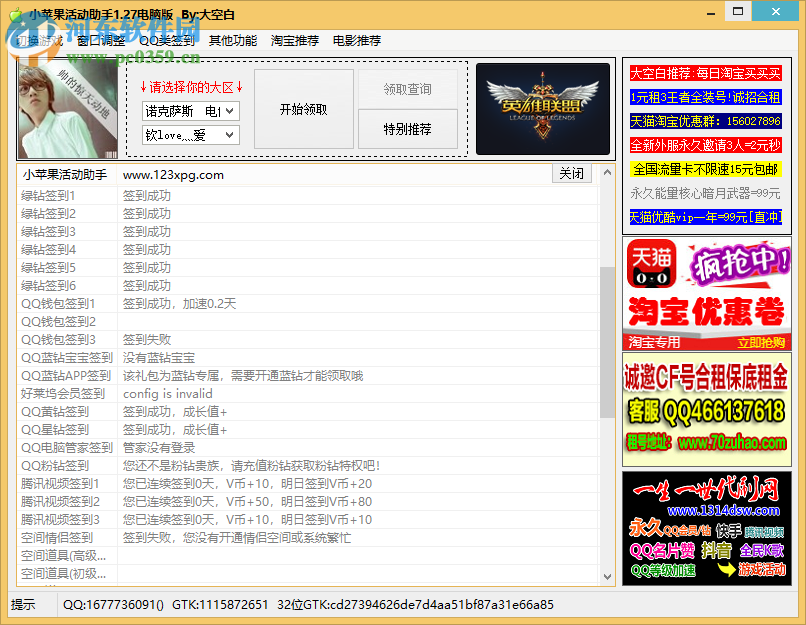Open the 大空白推荐:每日淘宝买买买 link
Viewport: 806px width, 625px height.
(705, 73)
